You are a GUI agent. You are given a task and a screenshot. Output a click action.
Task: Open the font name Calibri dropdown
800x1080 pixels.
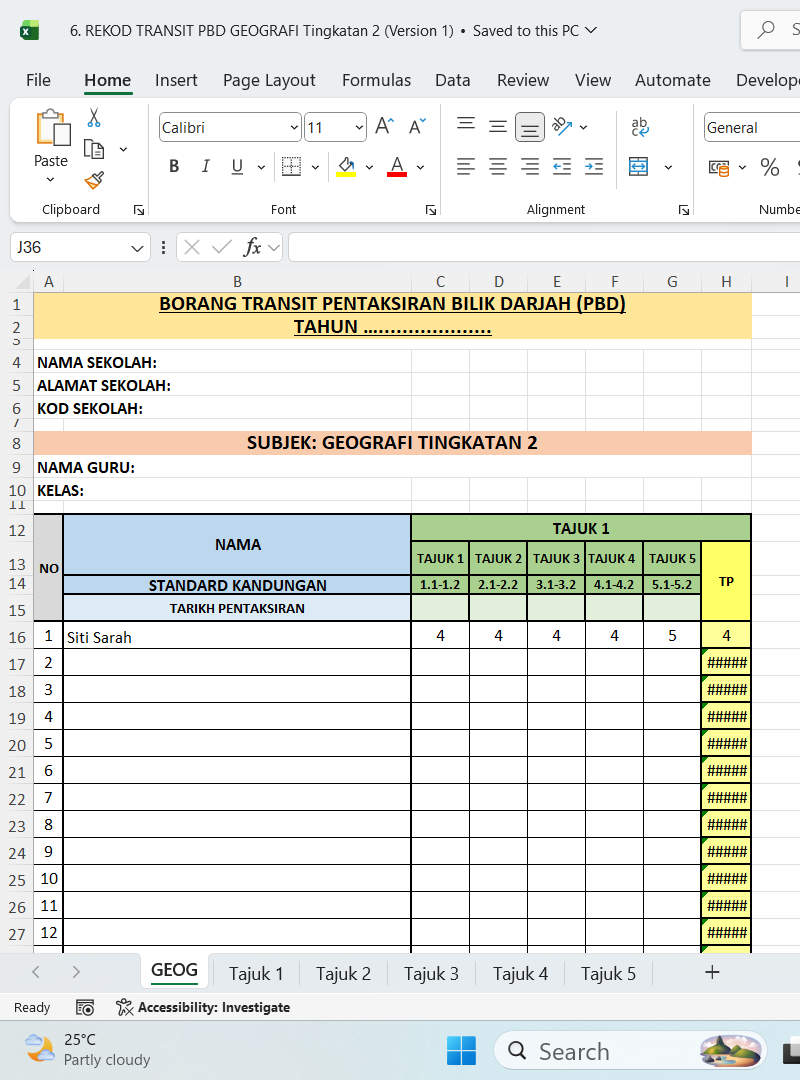(294, 128)
